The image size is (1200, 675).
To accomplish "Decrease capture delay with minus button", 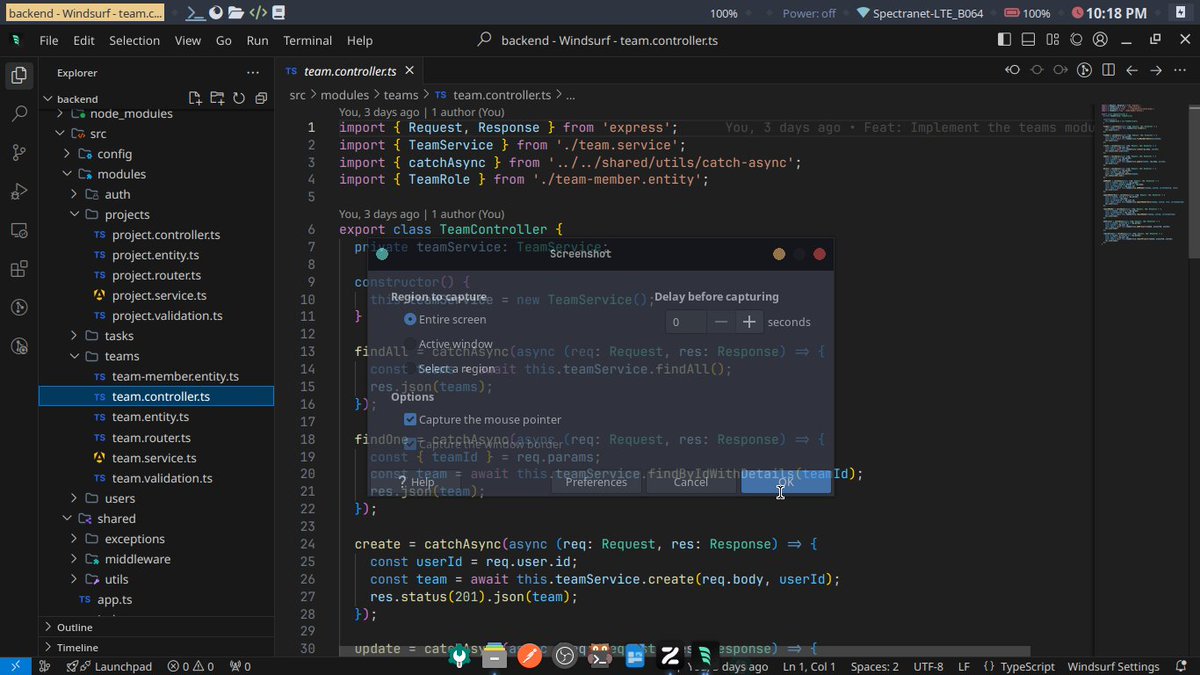I will coord(721,322).
